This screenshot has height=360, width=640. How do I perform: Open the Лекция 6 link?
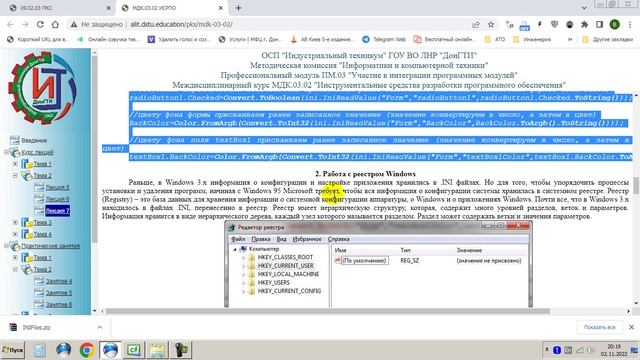tap(57, 199)
